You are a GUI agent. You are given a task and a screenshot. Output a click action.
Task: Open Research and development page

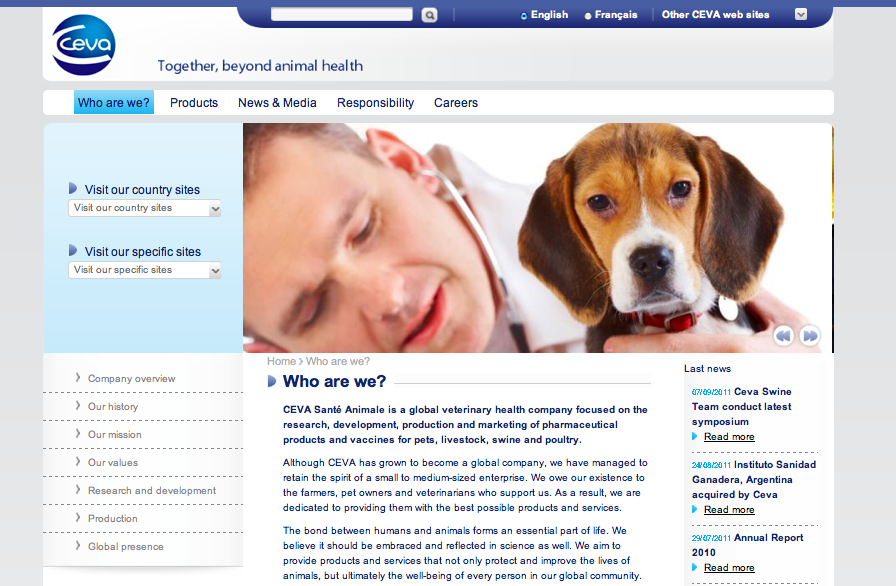pos(151,491)
